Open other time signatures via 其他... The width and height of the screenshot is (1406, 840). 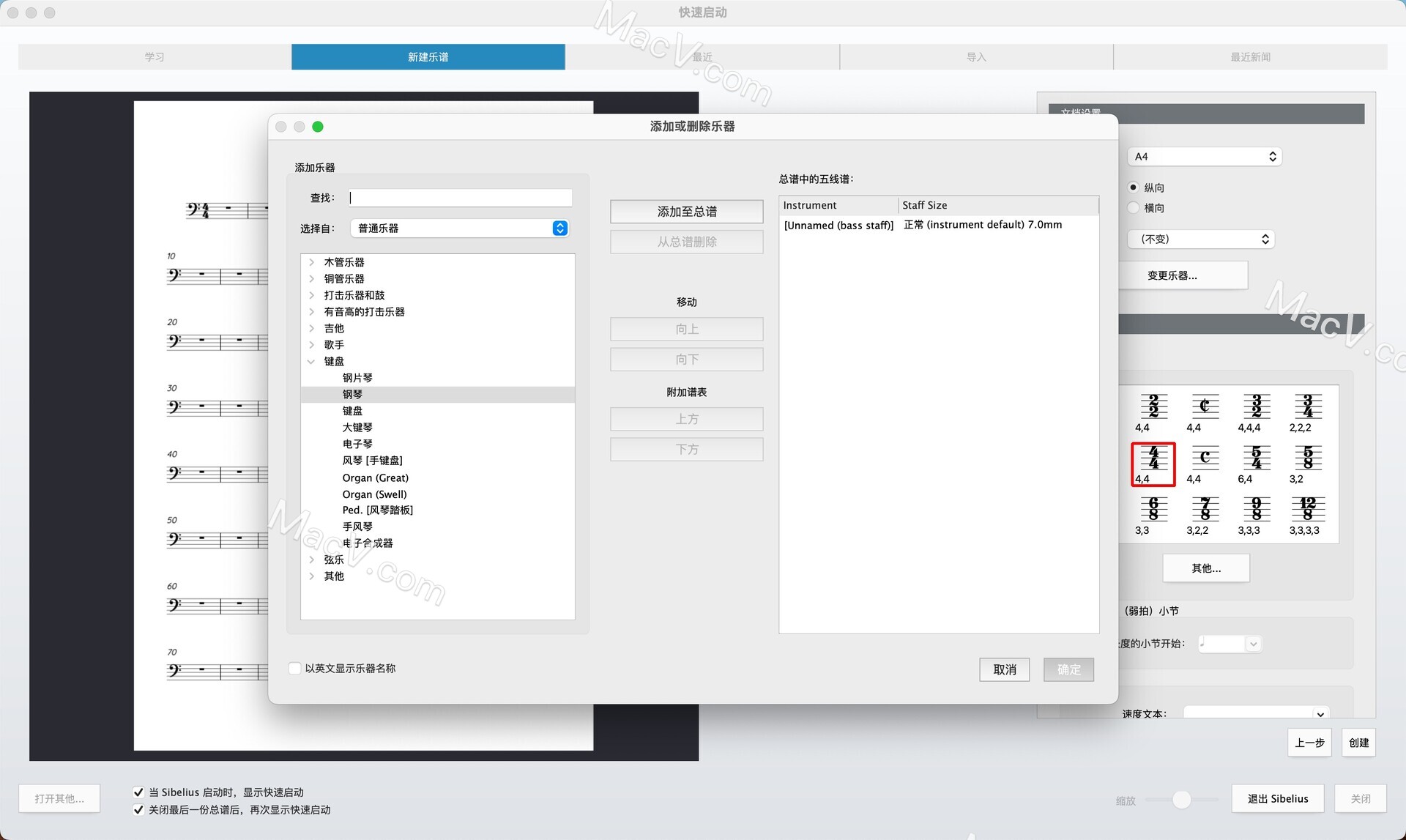[1206, 568]
